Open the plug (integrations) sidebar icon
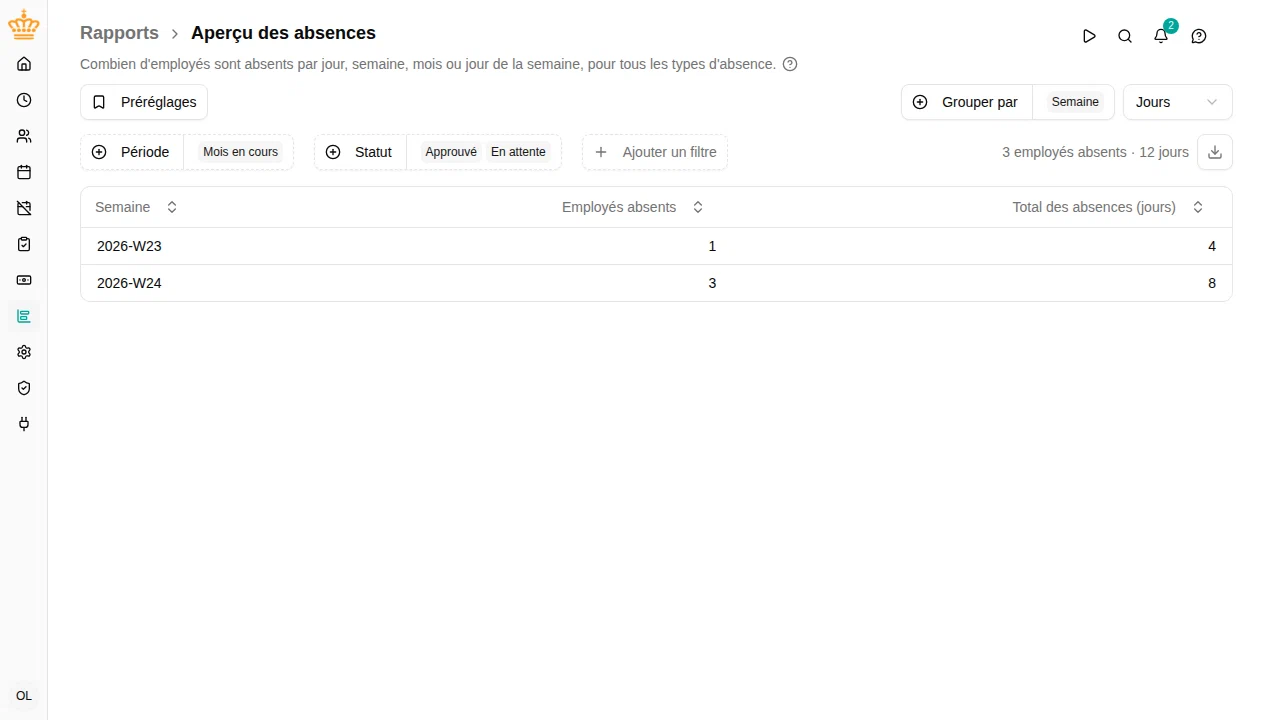Image resolution: width=1280 pixels, height=720 pixels. pos(24,424)
